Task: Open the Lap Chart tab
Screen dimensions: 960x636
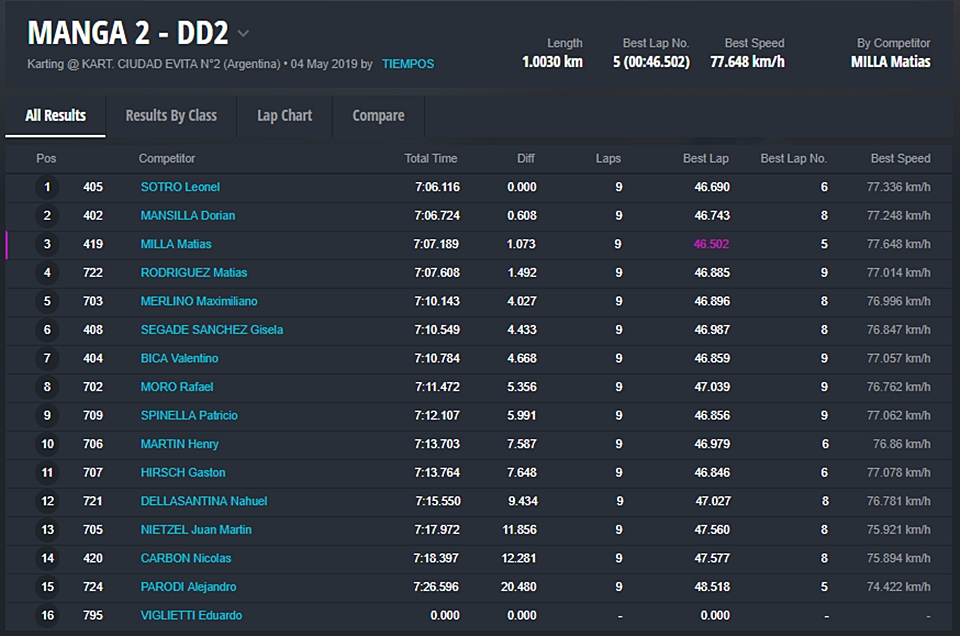Action: point(284,116)
